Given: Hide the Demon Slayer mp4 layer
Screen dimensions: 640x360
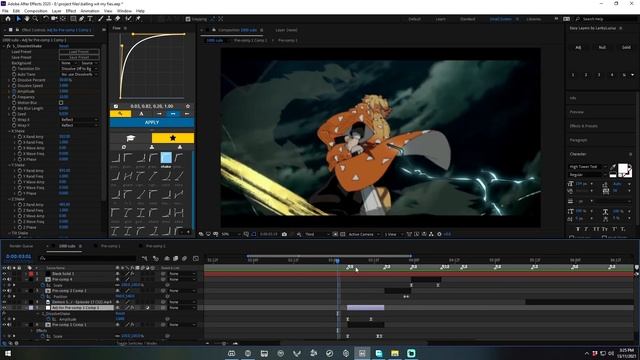Looking at the screenshot, I should click(x=4, y=302).
